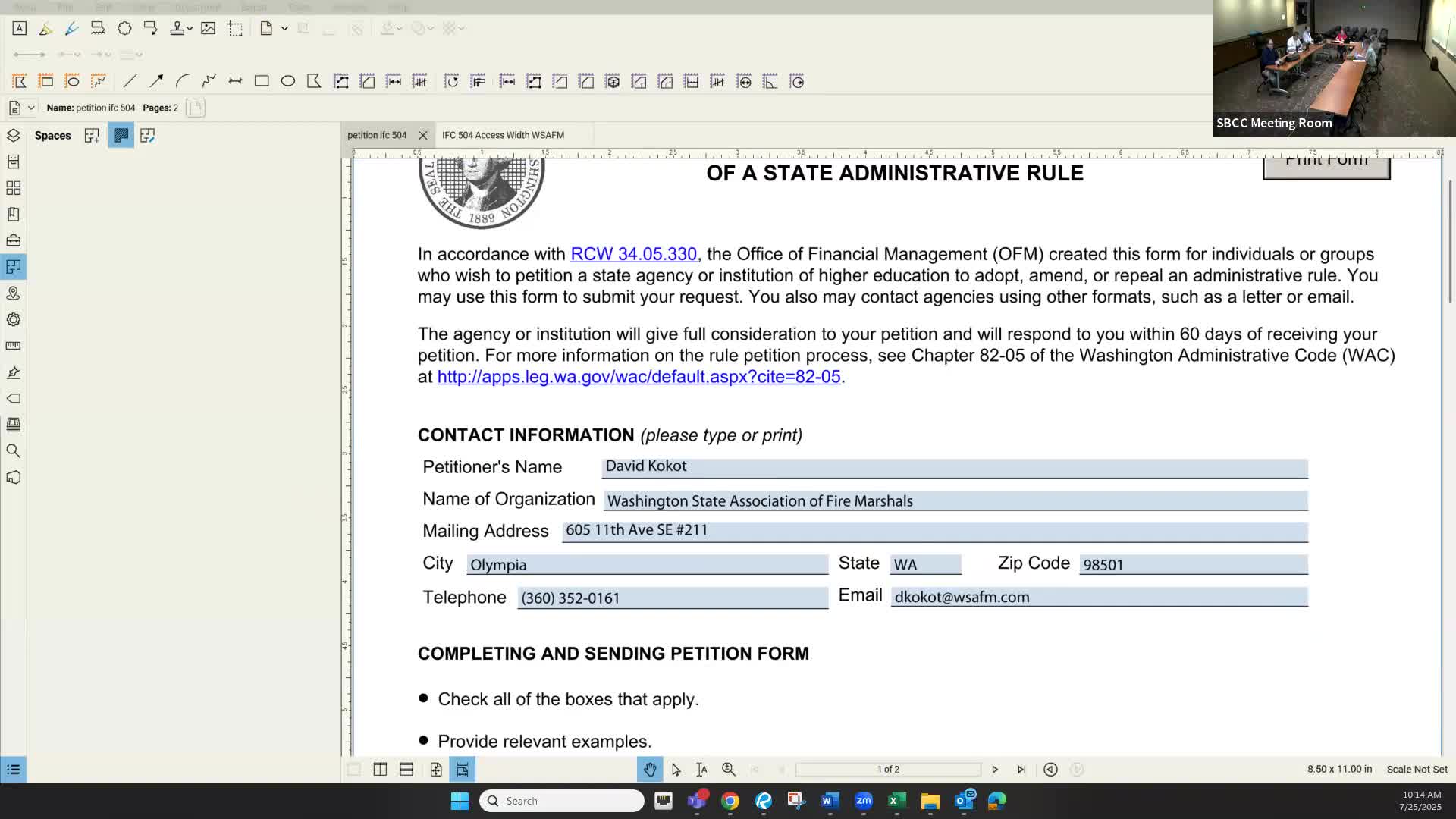Click the Add Space icon
The height and width of the screenshot is (819, 1456).
[x=92, y=136]
